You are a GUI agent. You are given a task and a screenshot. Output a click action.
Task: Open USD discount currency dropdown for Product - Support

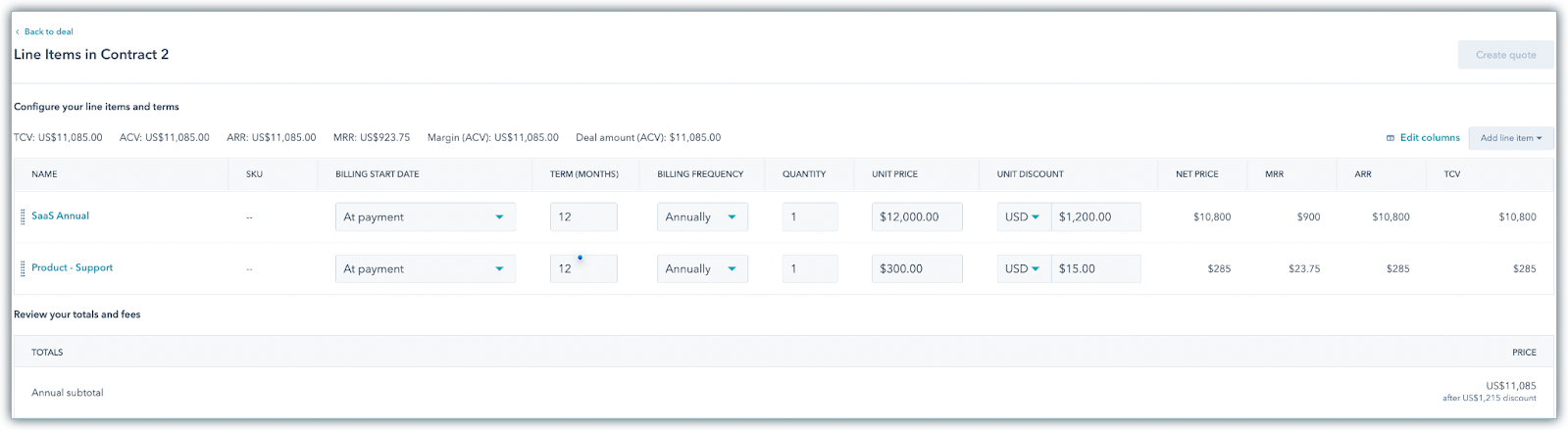tap(1023, 268)
